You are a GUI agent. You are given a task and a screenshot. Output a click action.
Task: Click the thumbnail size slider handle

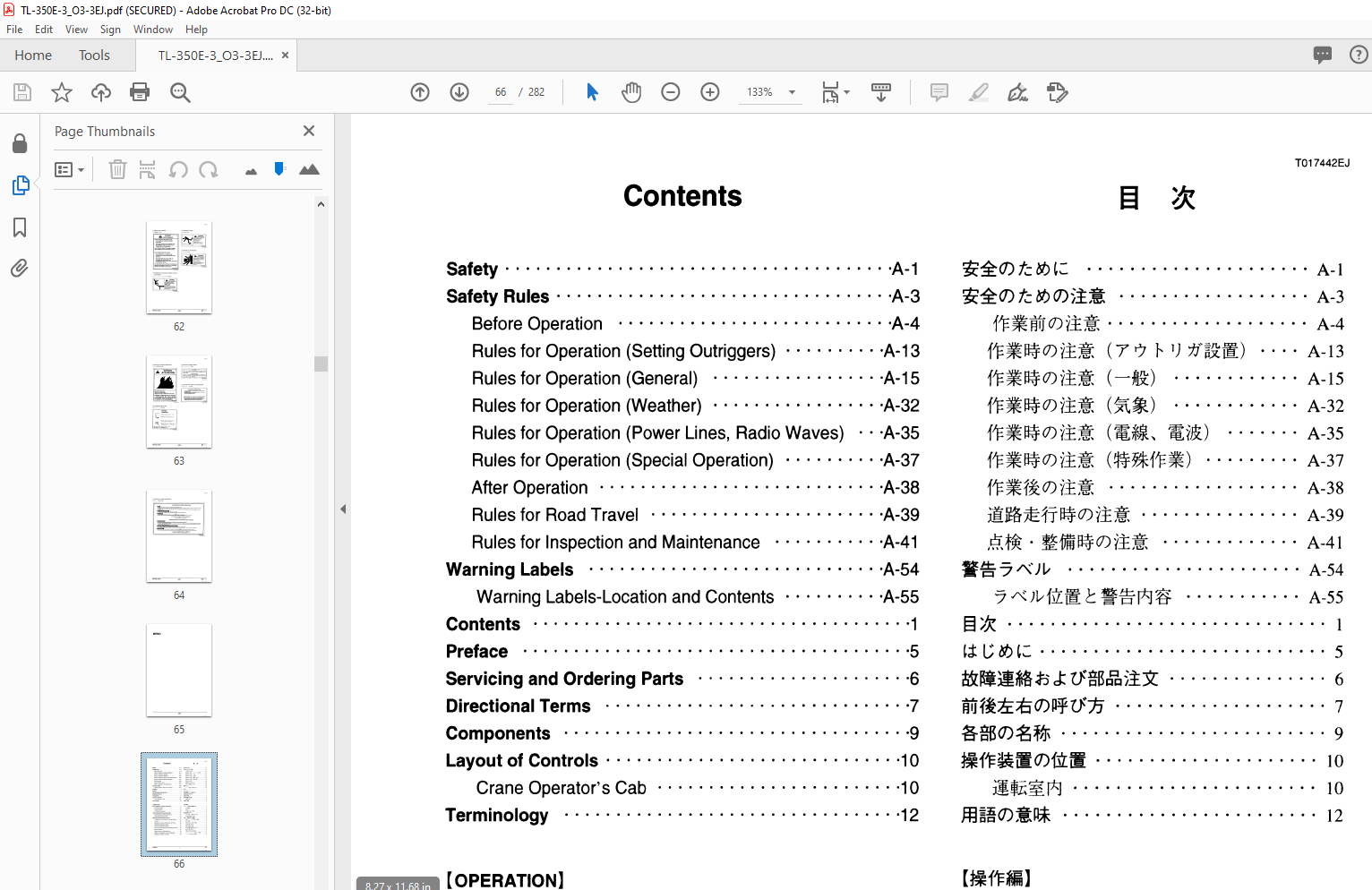279,168
